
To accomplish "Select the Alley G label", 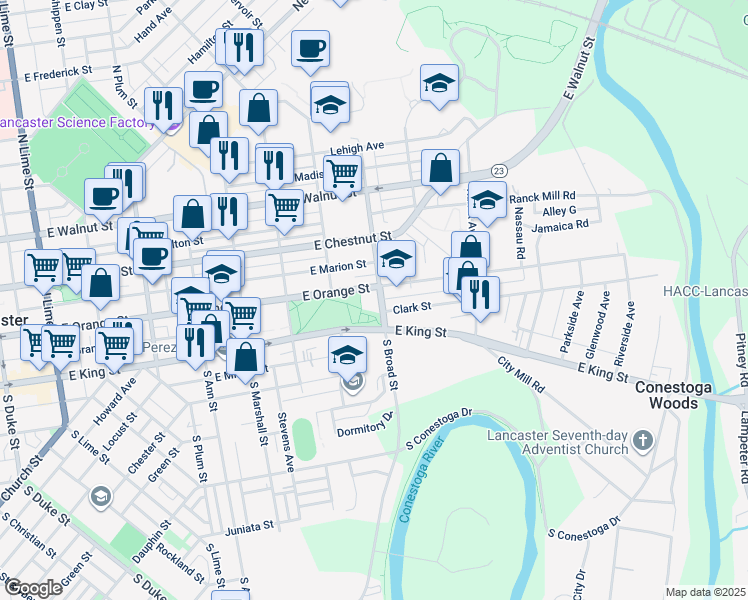I will click(x=559, y=210).
